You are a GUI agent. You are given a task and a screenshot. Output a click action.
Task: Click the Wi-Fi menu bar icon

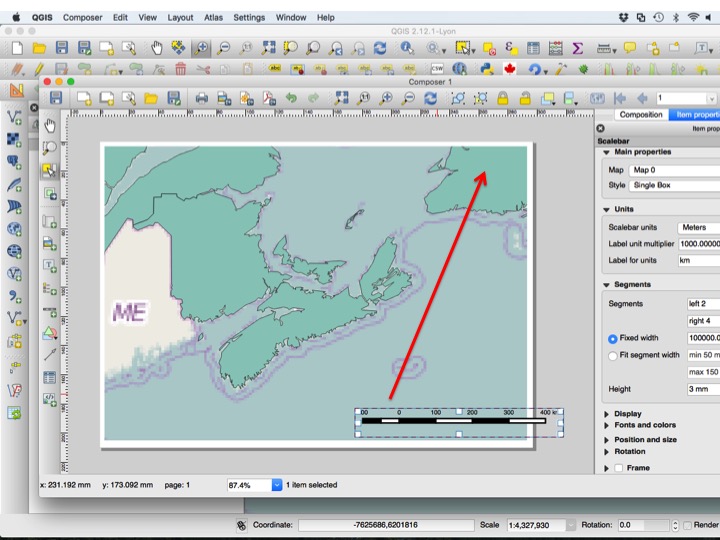coord(693,17)
